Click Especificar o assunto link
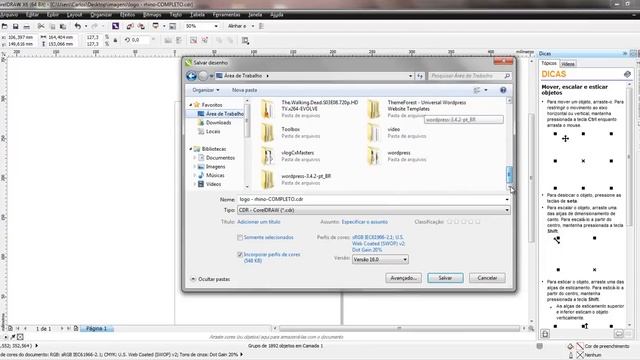Screen dimensions: 640x360 click(364, 222)
